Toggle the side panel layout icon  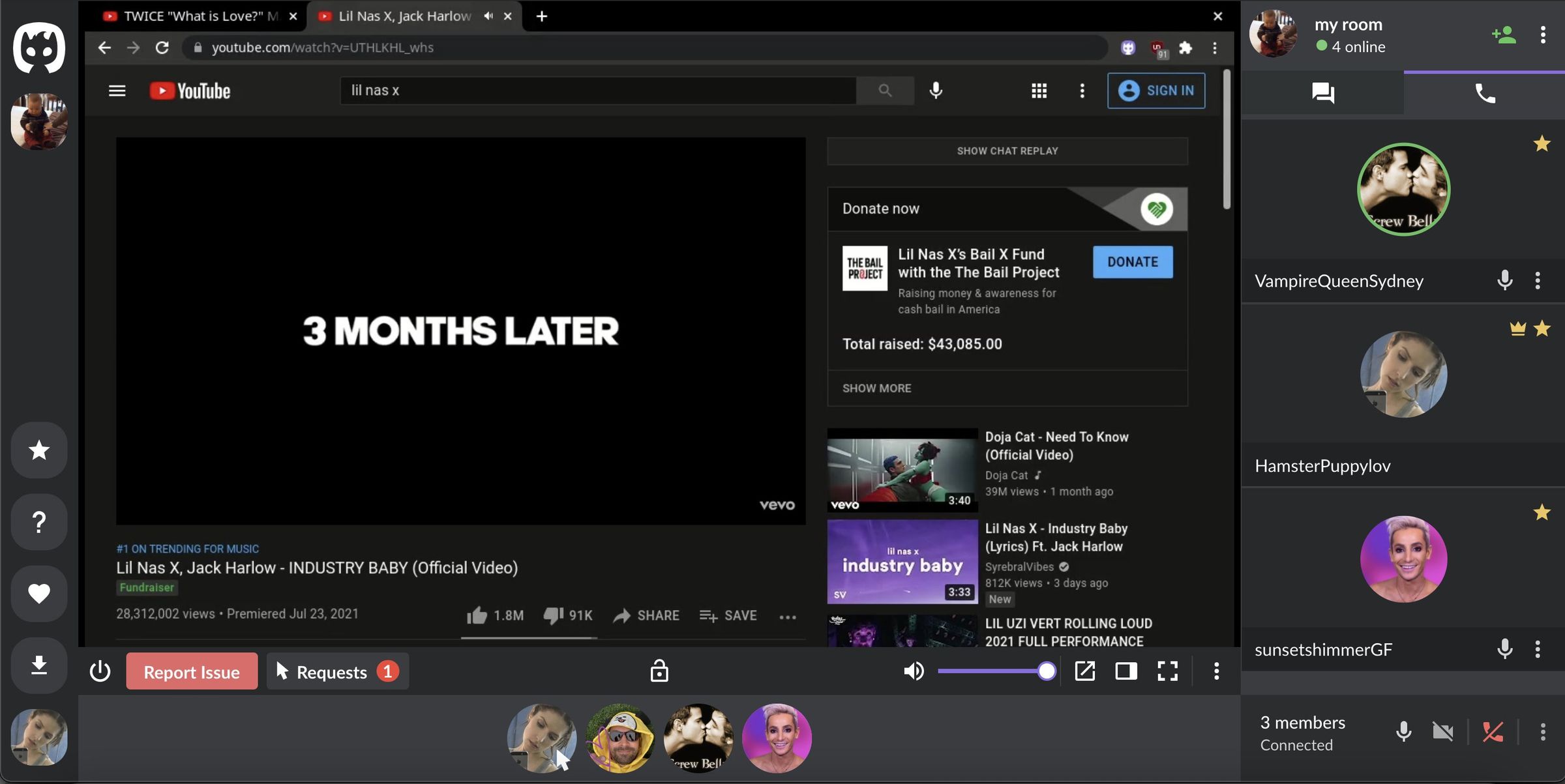pos(1126,671)
